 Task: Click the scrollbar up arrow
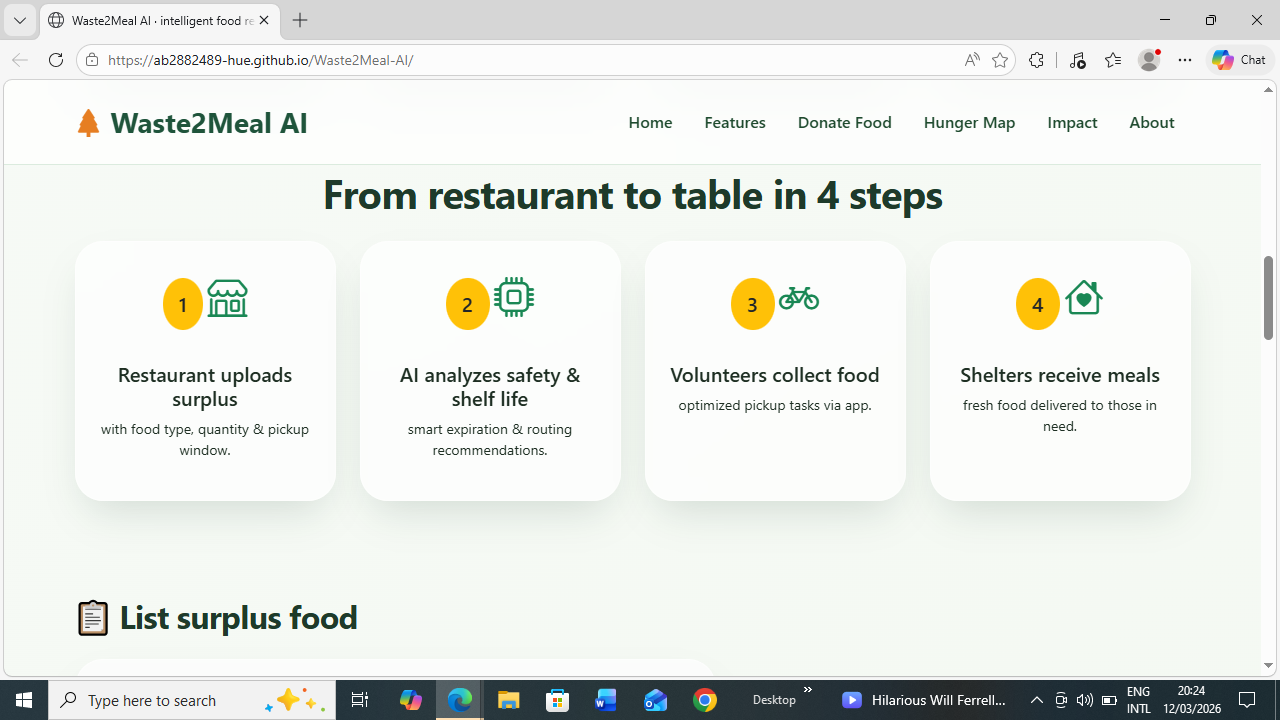1269,90
